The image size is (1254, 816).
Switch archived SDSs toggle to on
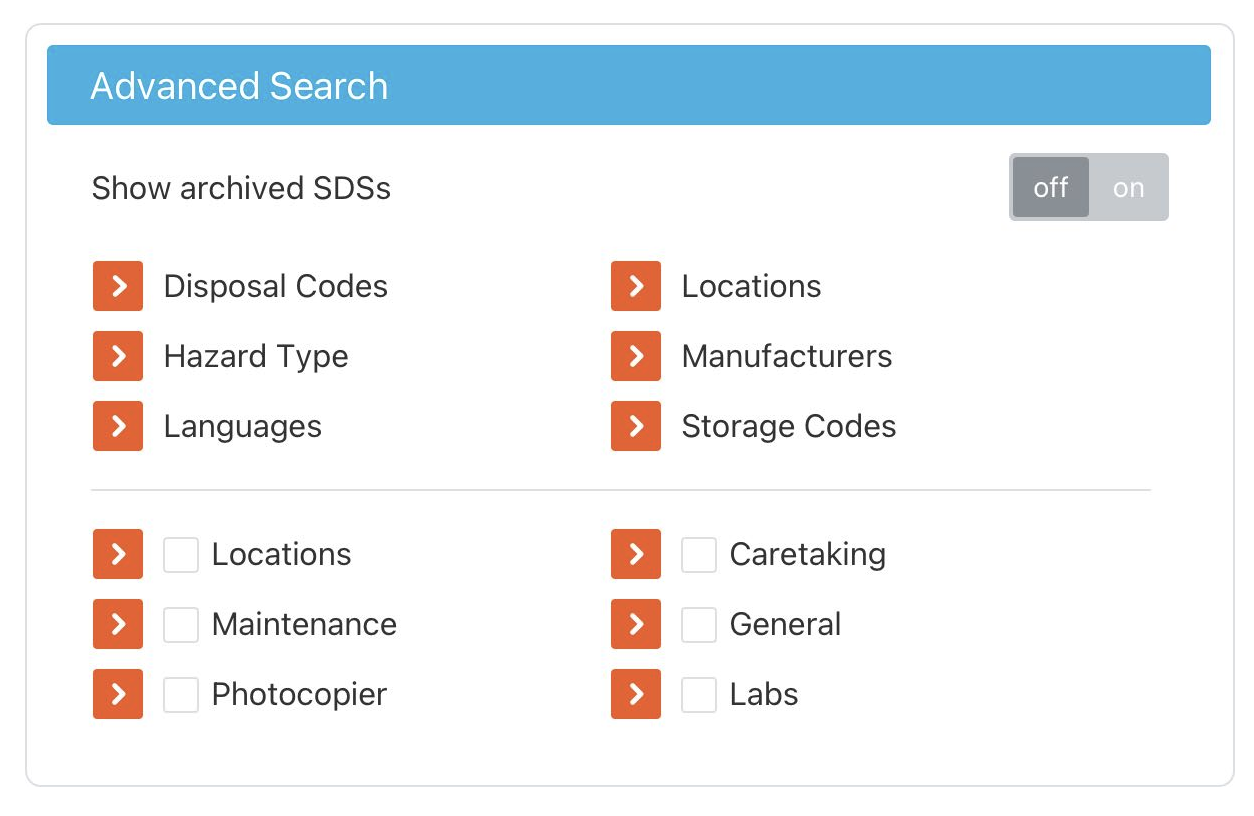click(1128, 187)
